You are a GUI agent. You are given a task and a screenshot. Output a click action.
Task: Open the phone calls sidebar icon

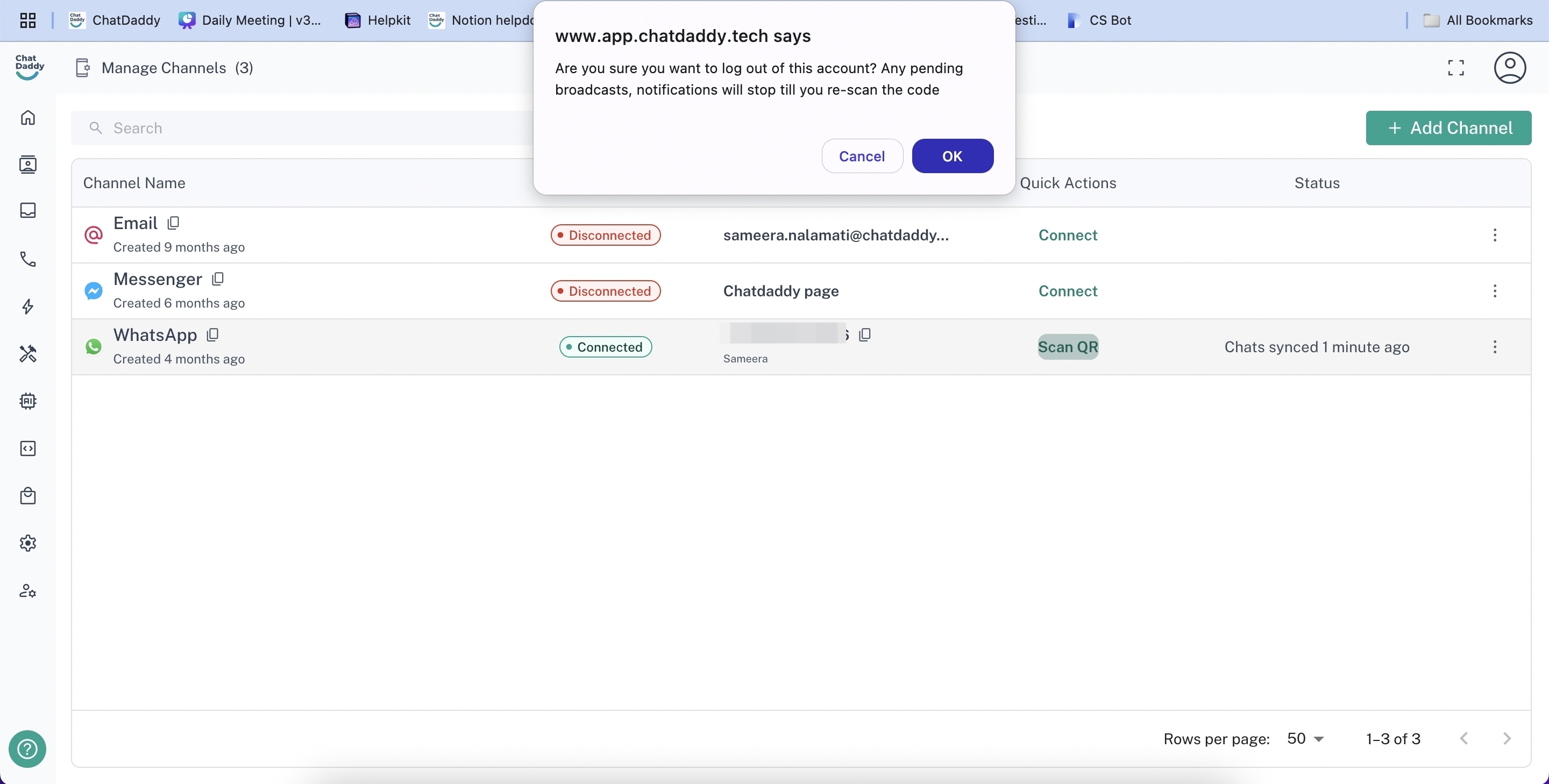tap(27, 259)
